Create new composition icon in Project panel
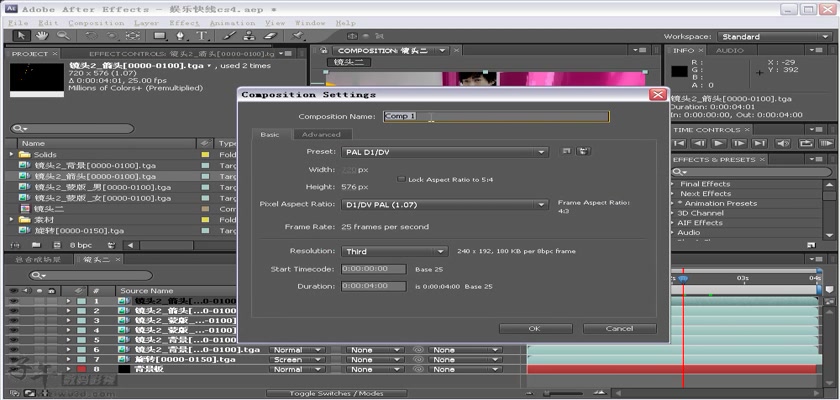The width and height of the screenshot is (840, 400). point(57,245)
